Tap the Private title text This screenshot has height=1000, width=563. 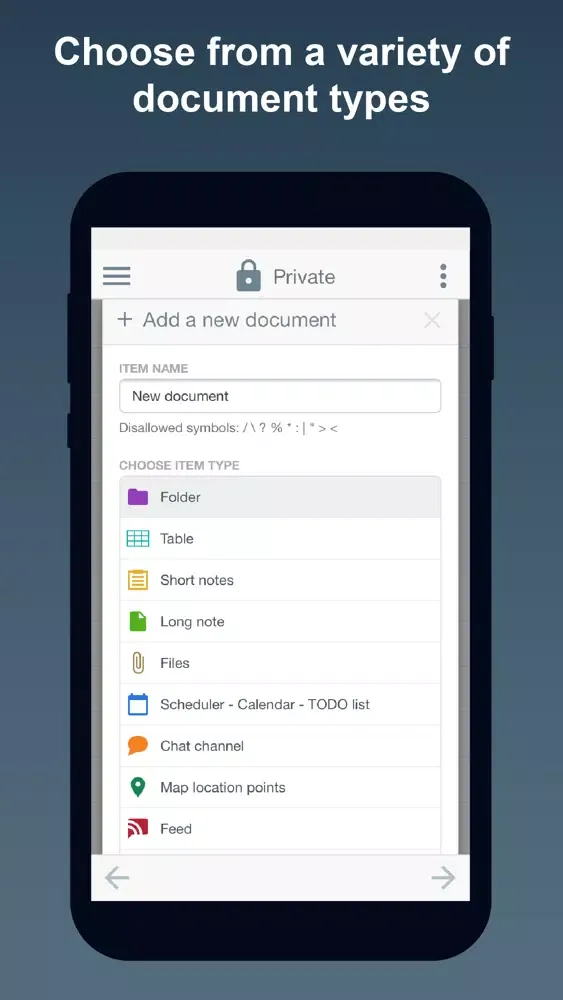[x=304, y=277]
